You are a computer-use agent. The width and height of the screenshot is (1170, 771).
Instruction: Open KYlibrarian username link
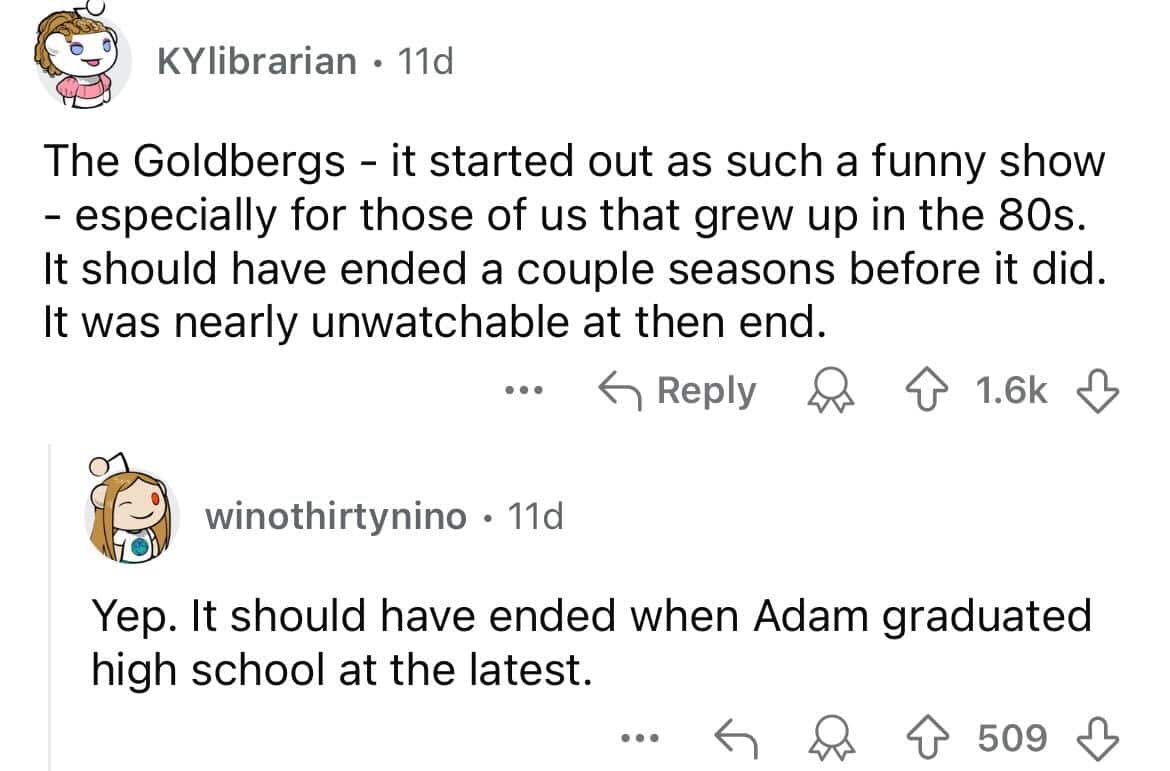[x=257, y=62]
